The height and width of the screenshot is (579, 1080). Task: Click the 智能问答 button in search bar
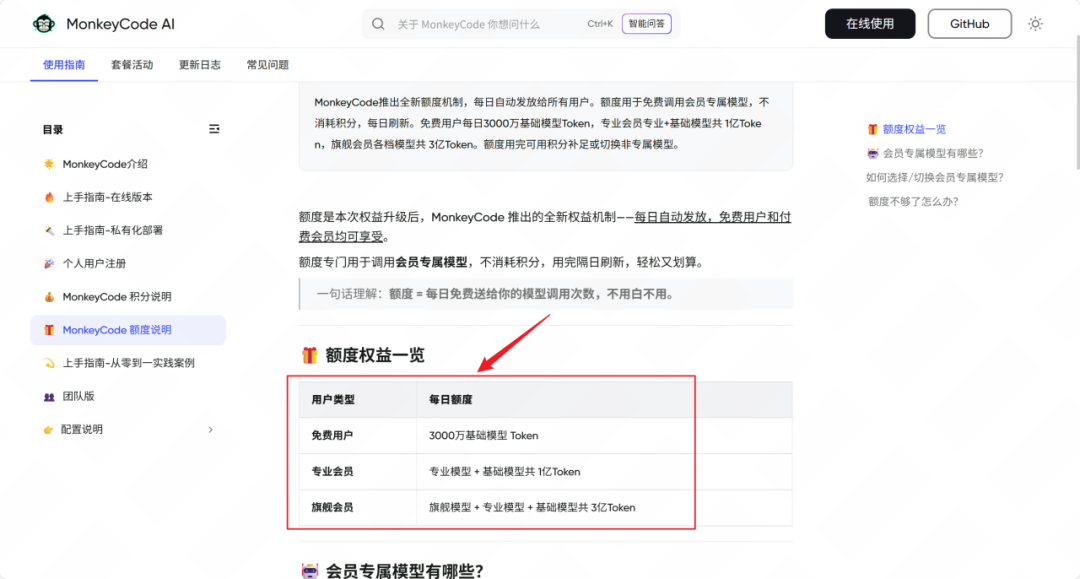[647, 24]
